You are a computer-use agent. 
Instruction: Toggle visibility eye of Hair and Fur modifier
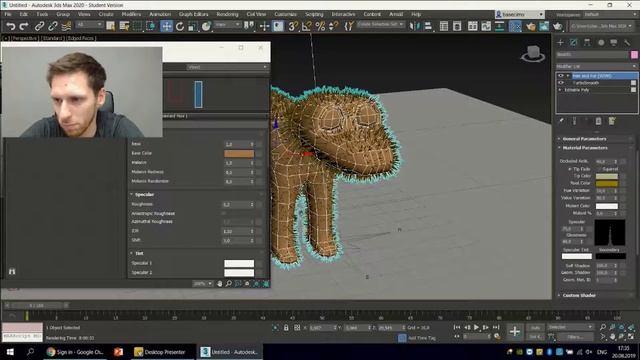click(x=561, y=76)
